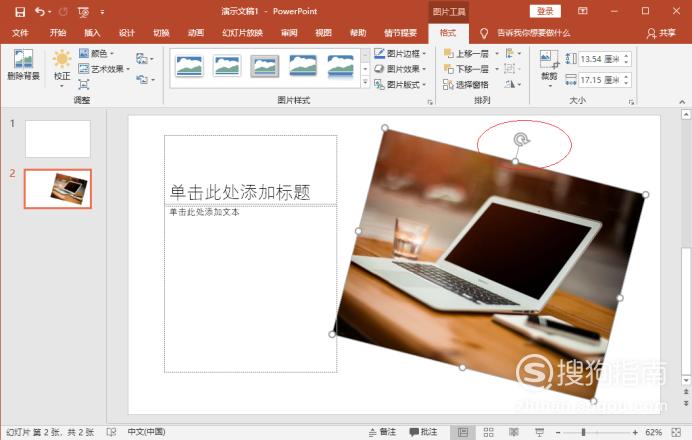Undo the last action
Viewport: 692px width, 440px height.
click(40, 11)
